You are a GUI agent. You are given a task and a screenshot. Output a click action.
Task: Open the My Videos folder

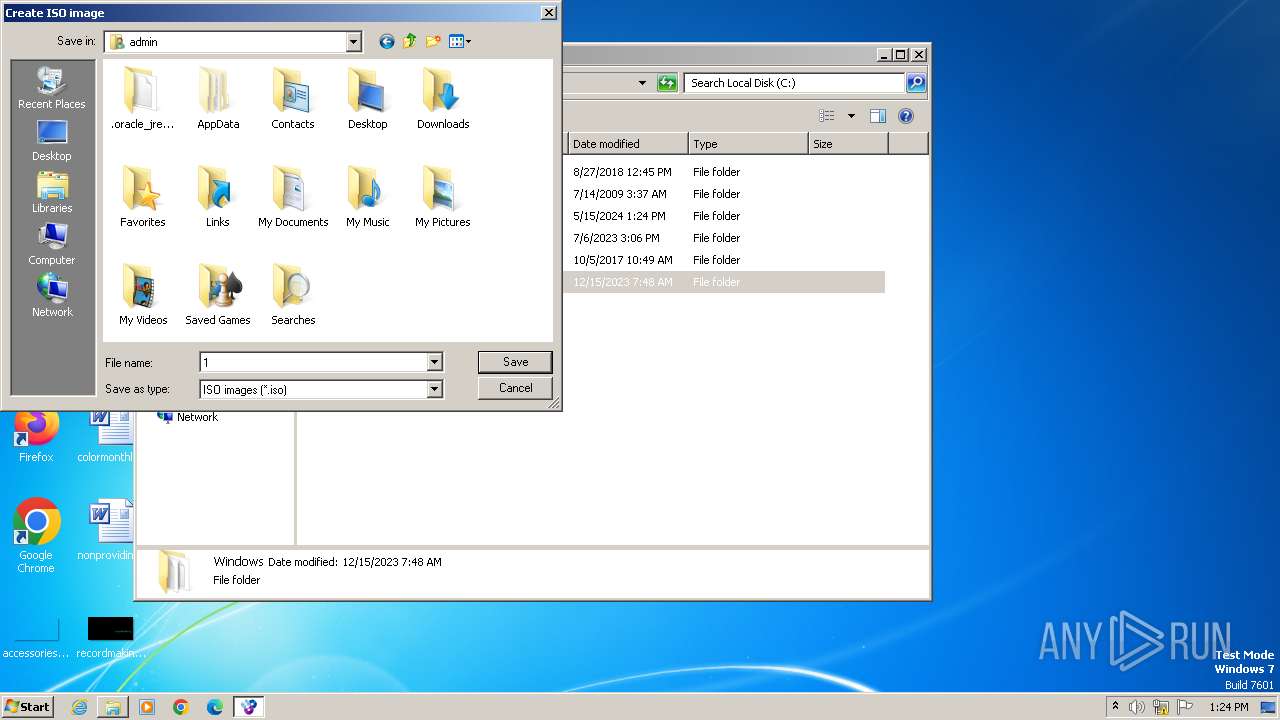(x=143, y=295)
